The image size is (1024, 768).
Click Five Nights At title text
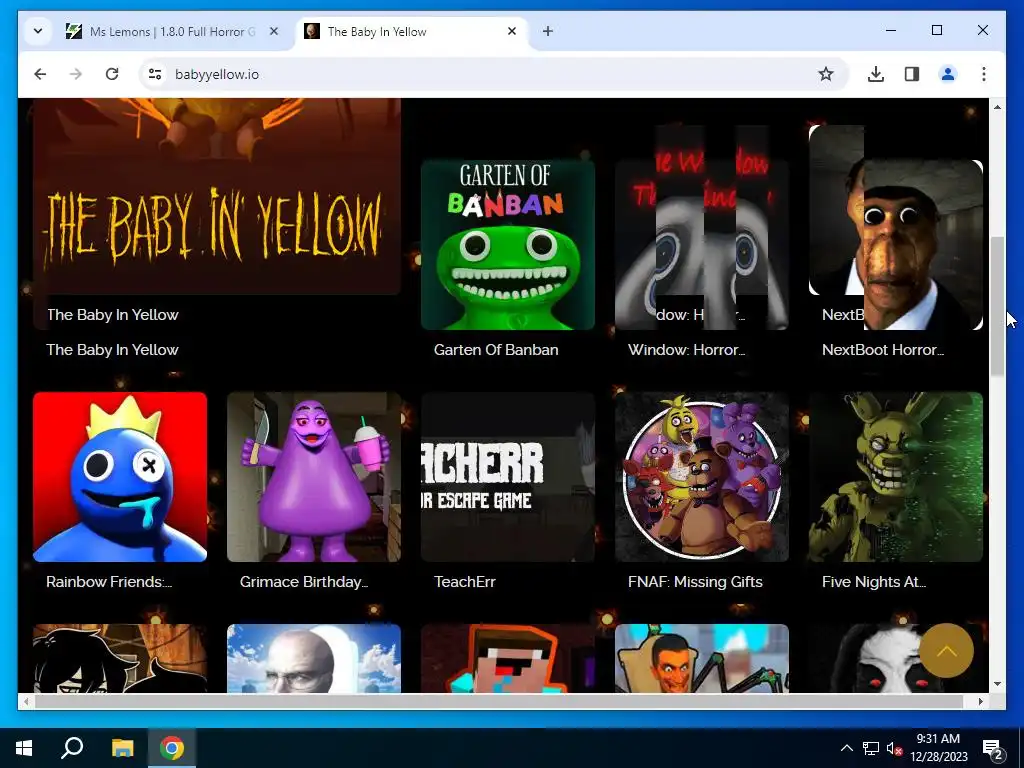pos(874,582)
